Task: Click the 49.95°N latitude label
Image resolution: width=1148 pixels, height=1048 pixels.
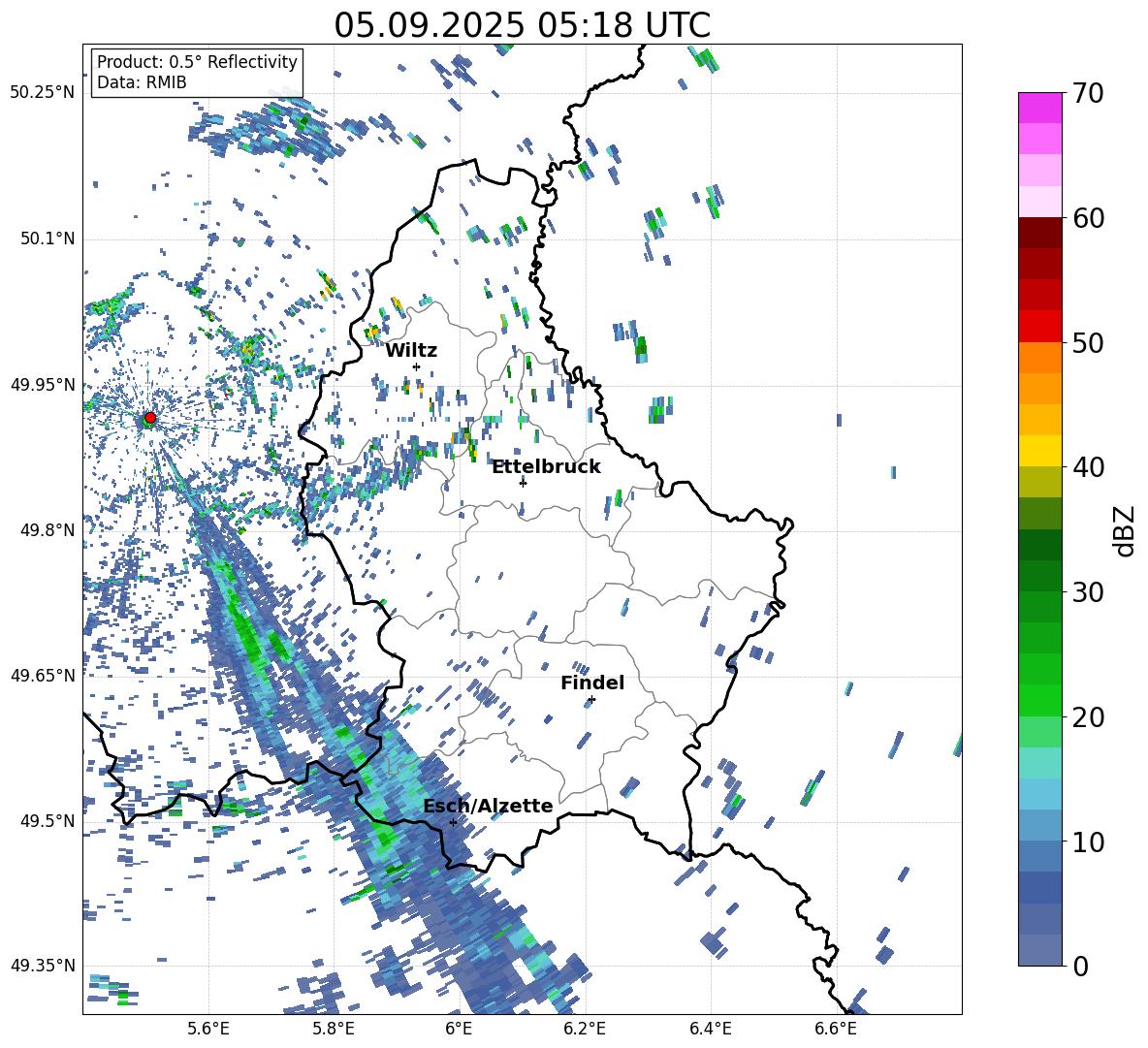Action: (x=43, y=384)
